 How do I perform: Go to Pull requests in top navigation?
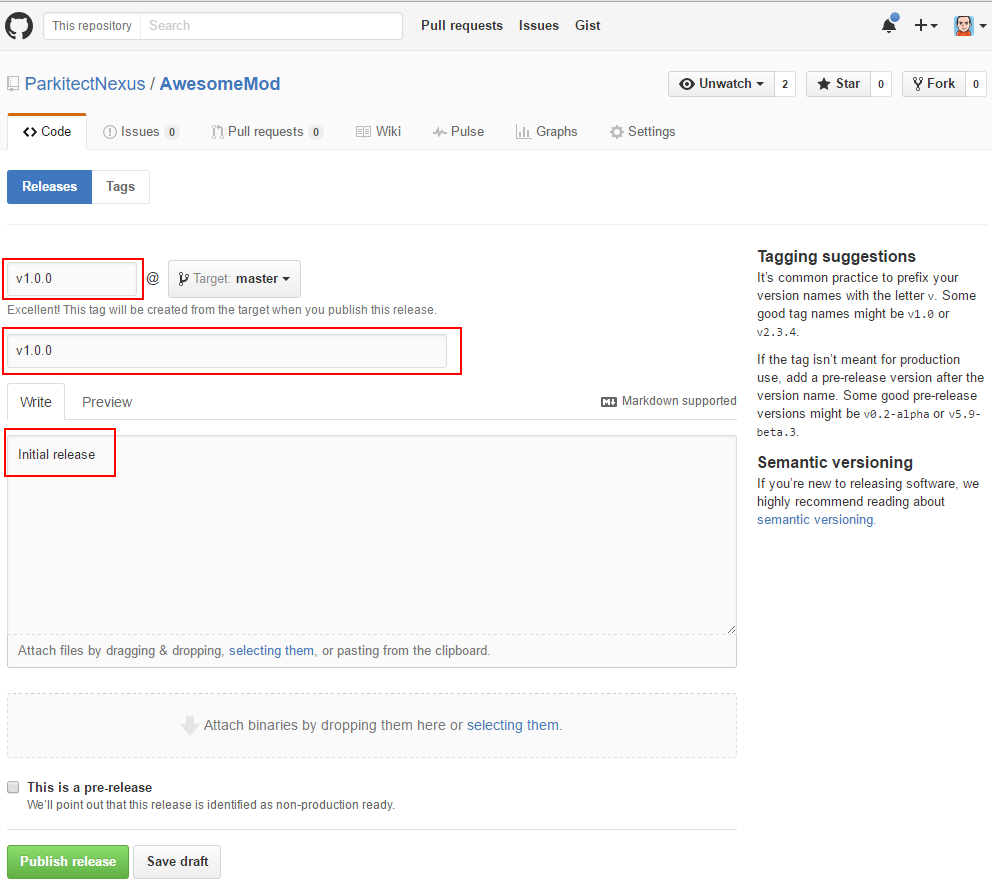tap(462, 25)
